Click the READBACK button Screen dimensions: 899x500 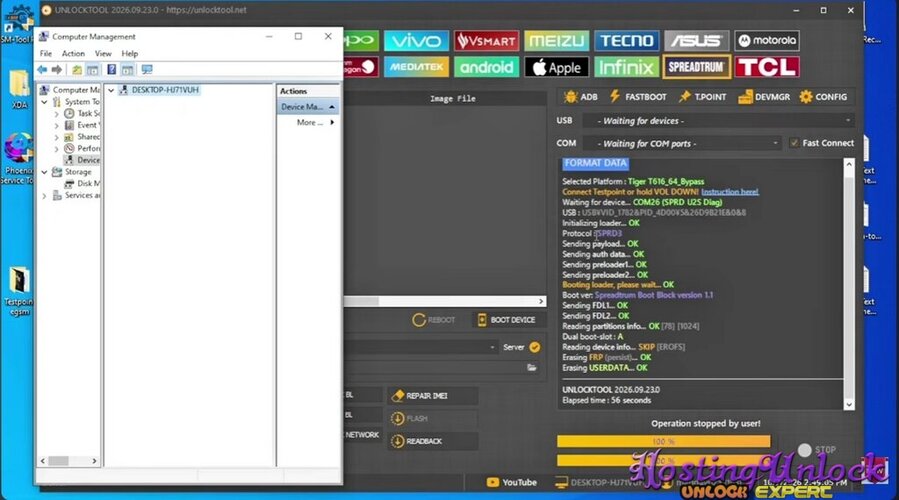[432, 441]
